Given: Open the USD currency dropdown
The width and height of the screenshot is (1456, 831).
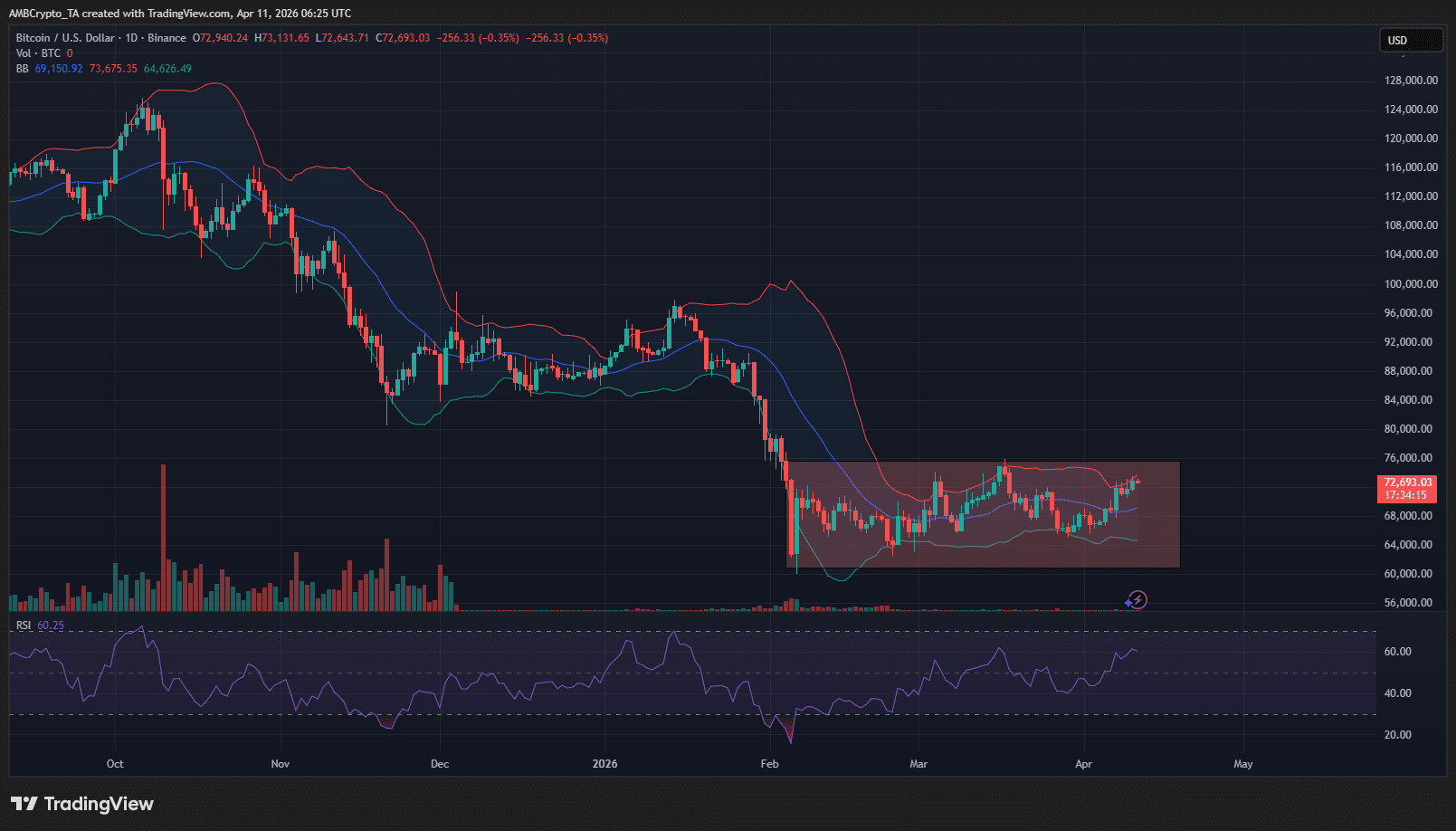Looking at the screenshot, I should [x=1410, y=40].
